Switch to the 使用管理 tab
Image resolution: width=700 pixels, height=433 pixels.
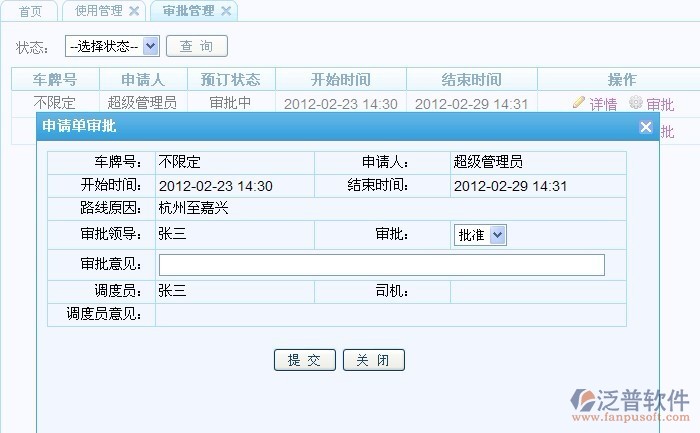(x=98, y=11)
